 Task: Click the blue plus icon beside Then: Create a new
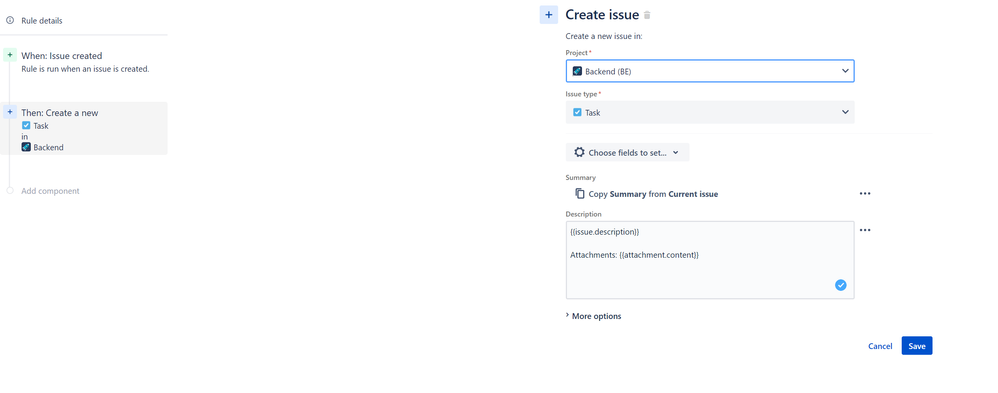tap(10, 112)
